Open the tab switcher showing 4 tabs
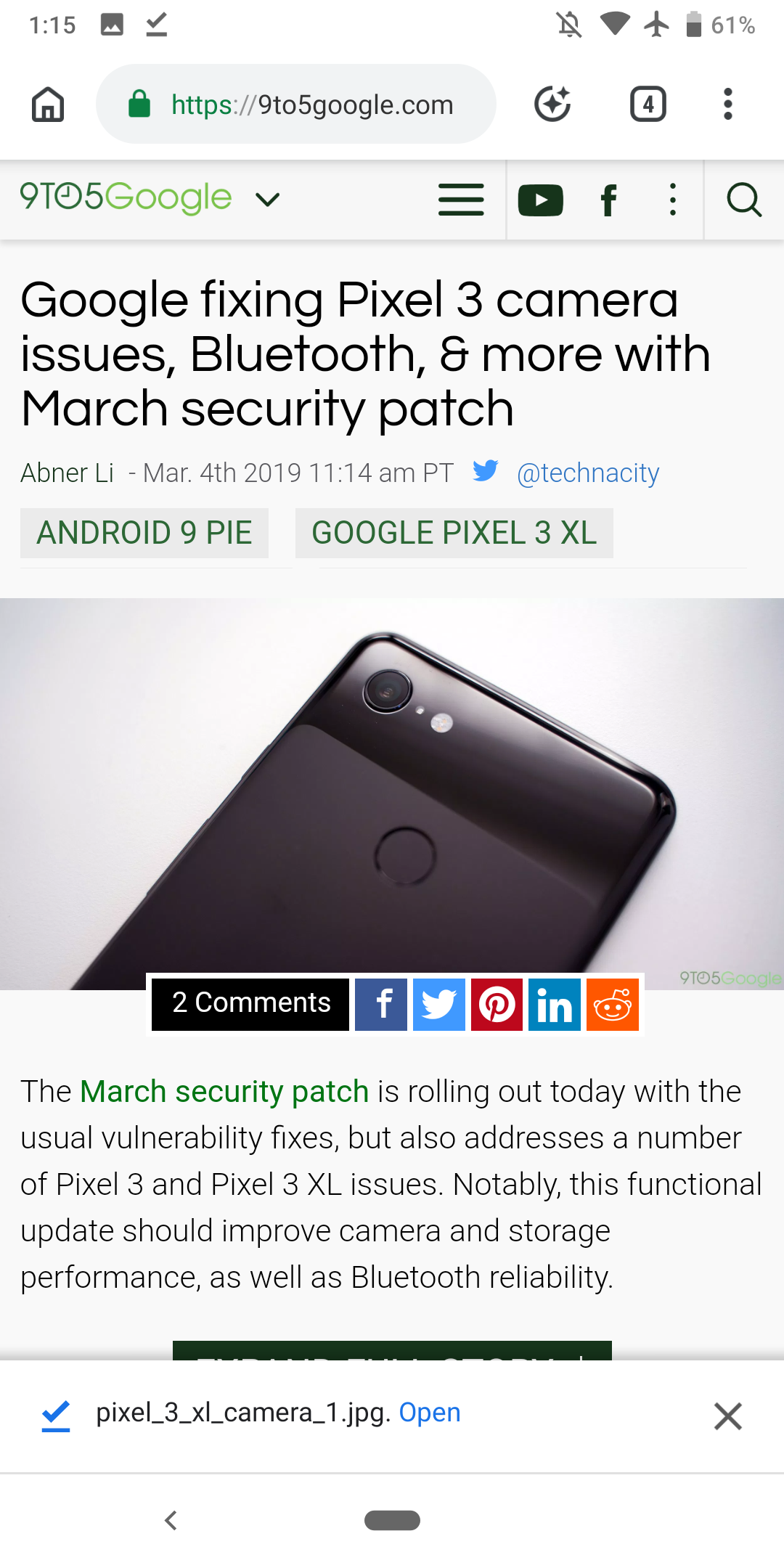784x1568 pixels. click(x=648, y=104)
